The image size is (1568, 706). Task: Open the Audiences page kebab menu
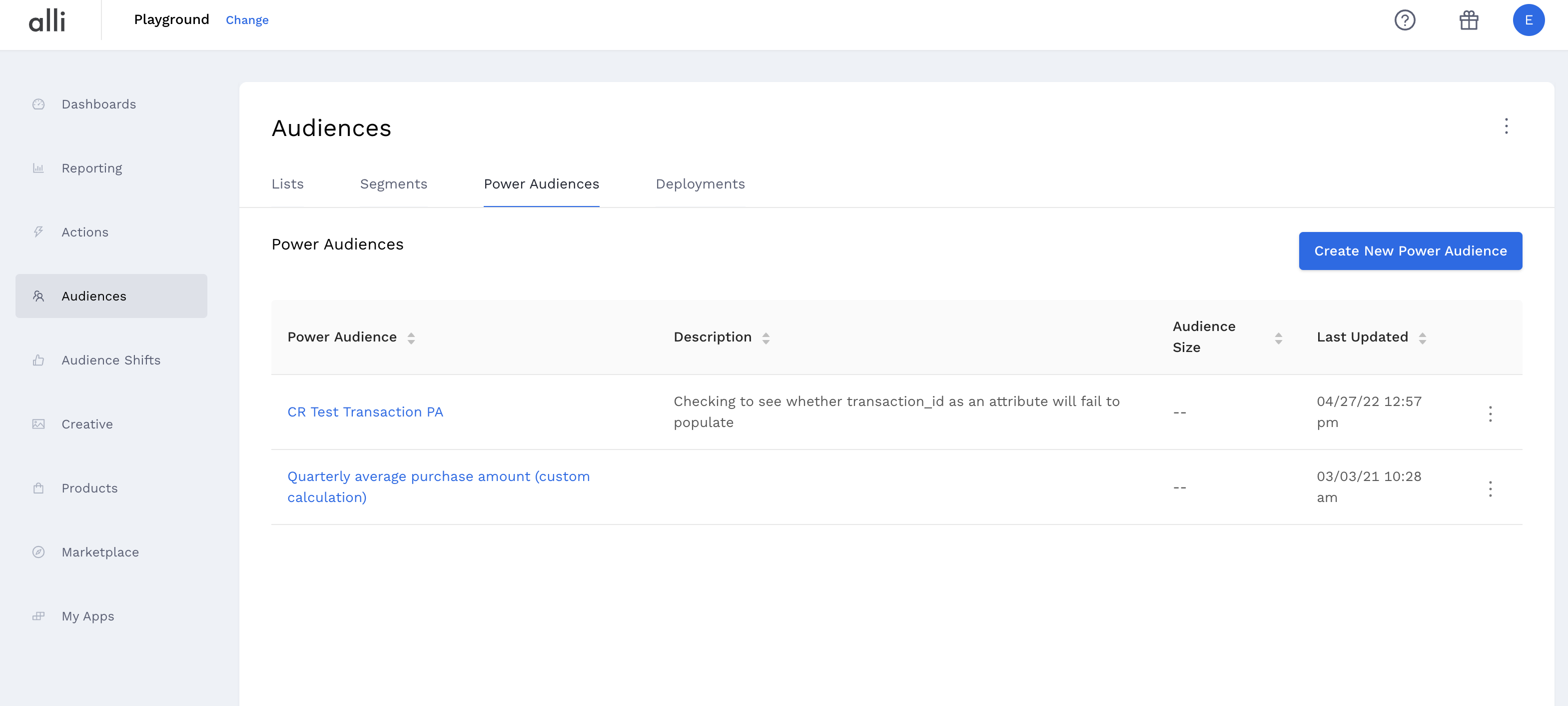pos(1506,126)
